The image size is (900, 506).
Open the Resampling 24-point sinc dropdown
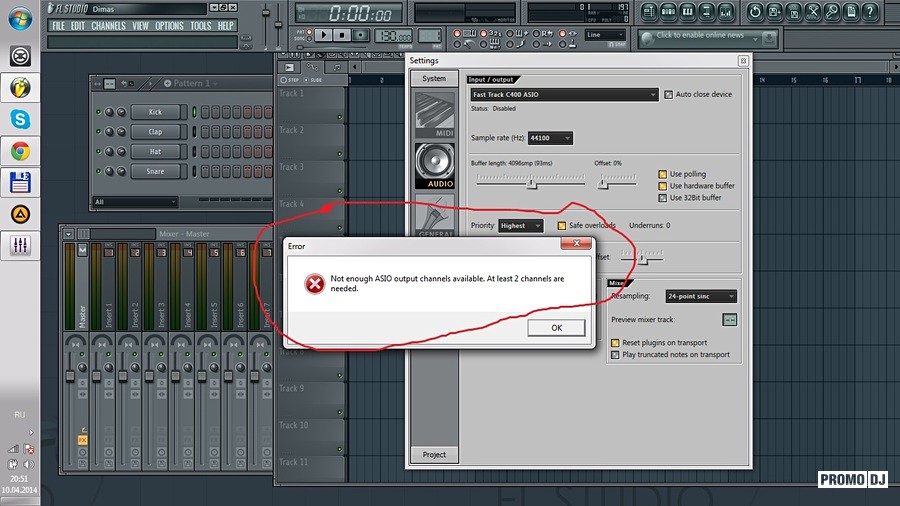click(x=701, y=297)
